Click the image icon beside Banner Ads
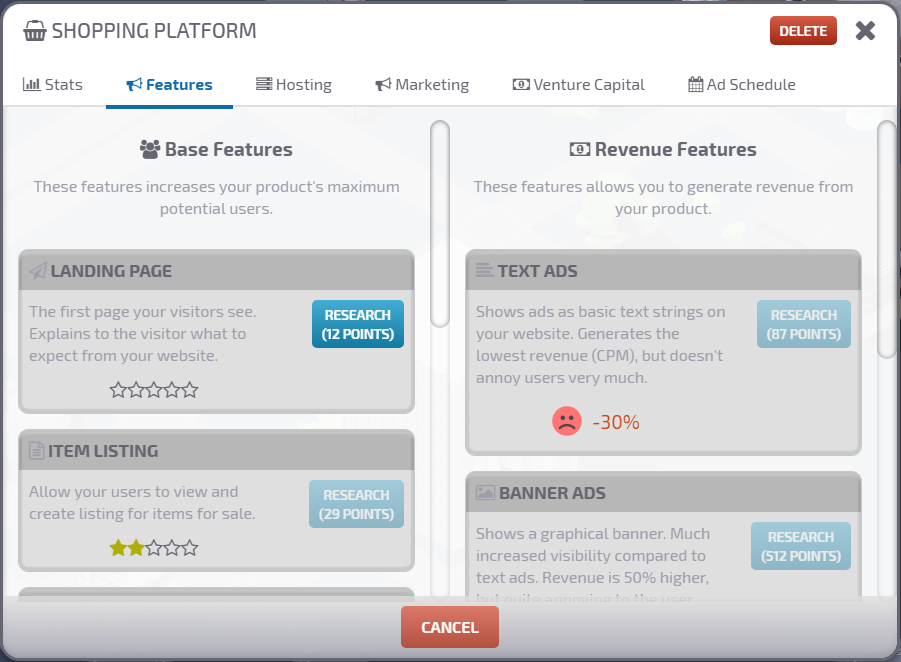Screen dimensions: 901x662 [x=485, y=493]
